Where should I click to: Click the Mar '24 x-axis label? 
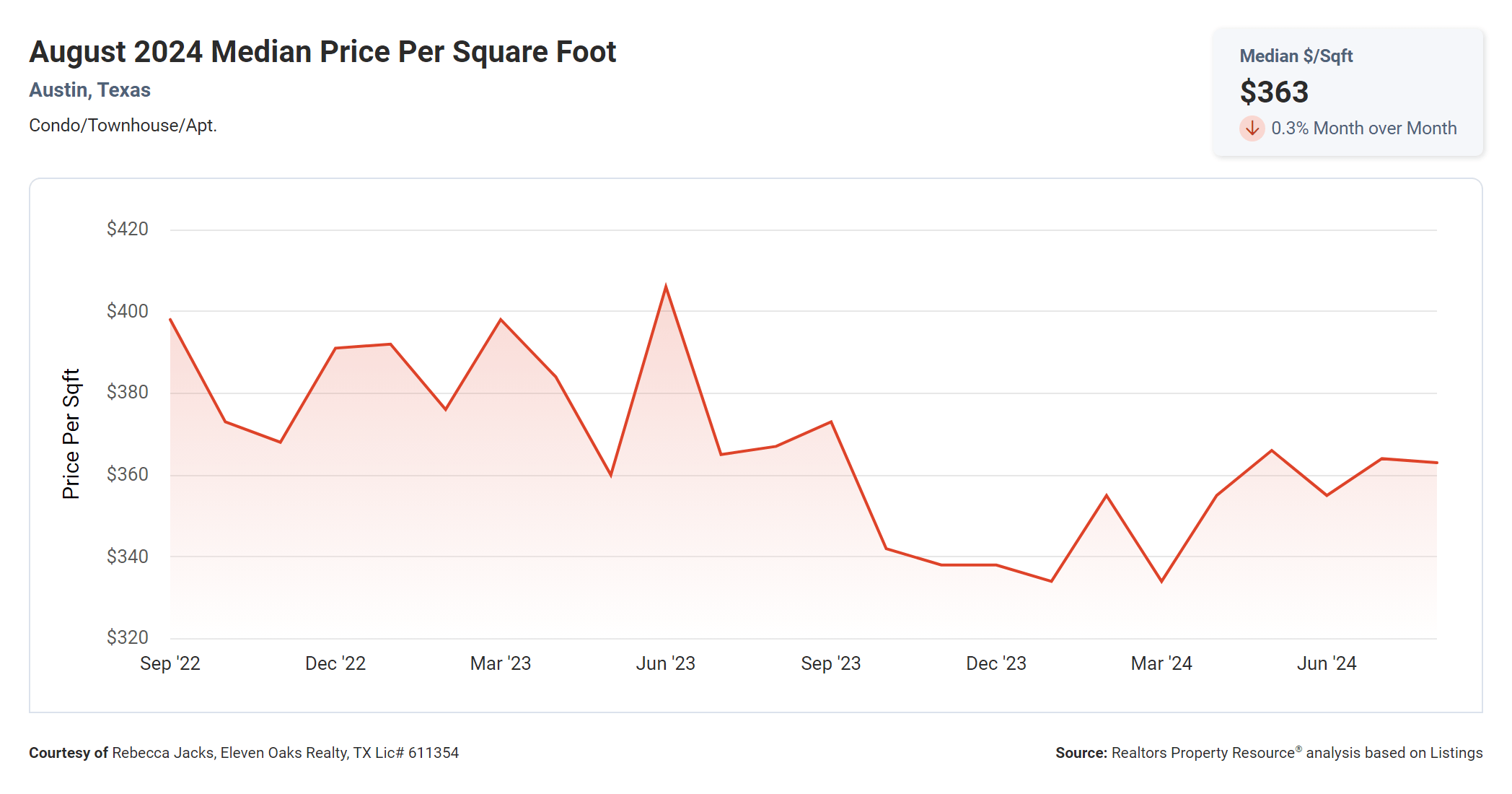pyautogui.click(x=1161, y=663)
